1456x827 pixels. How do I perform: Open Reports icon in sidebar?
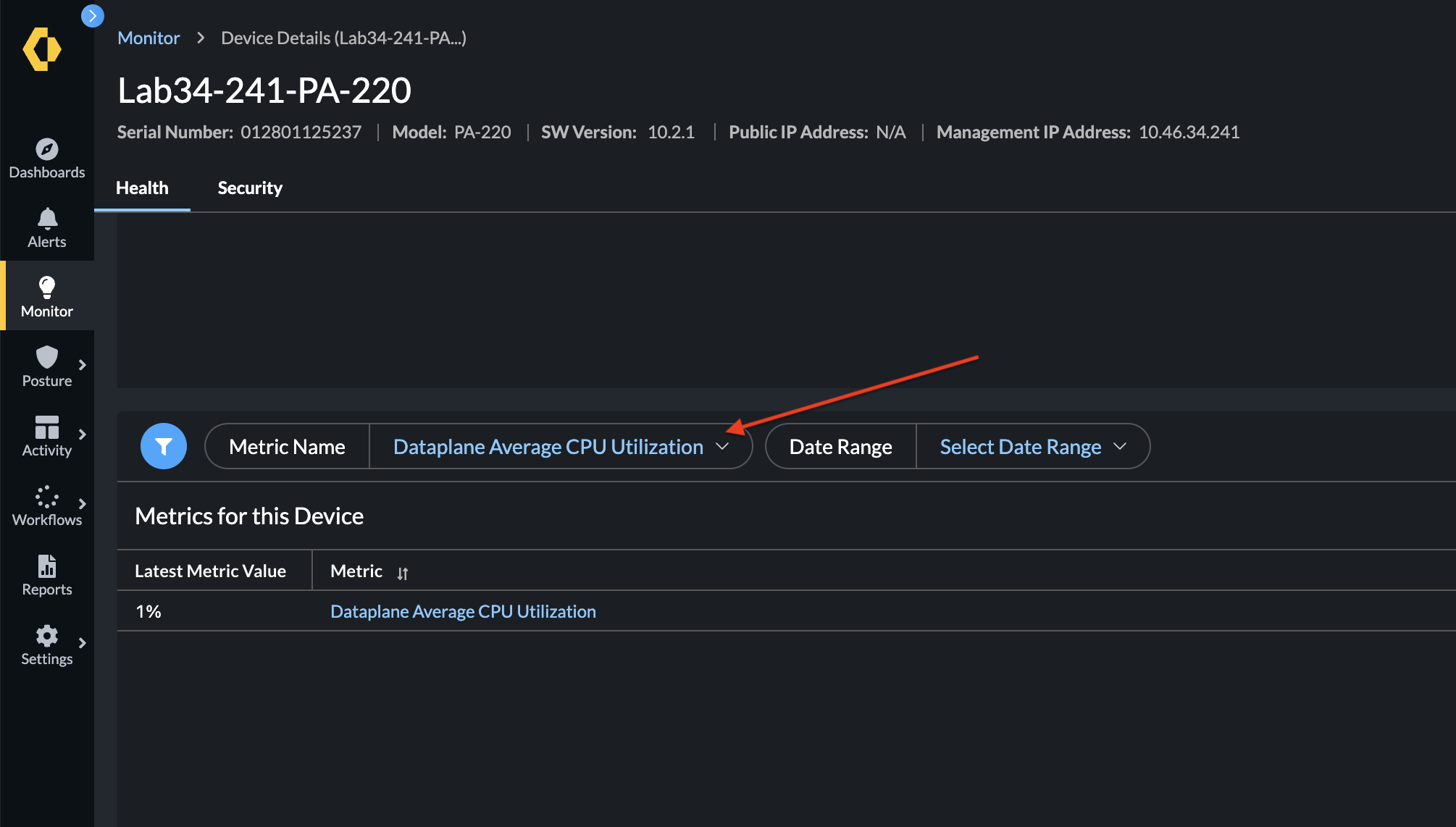(47, 566)
